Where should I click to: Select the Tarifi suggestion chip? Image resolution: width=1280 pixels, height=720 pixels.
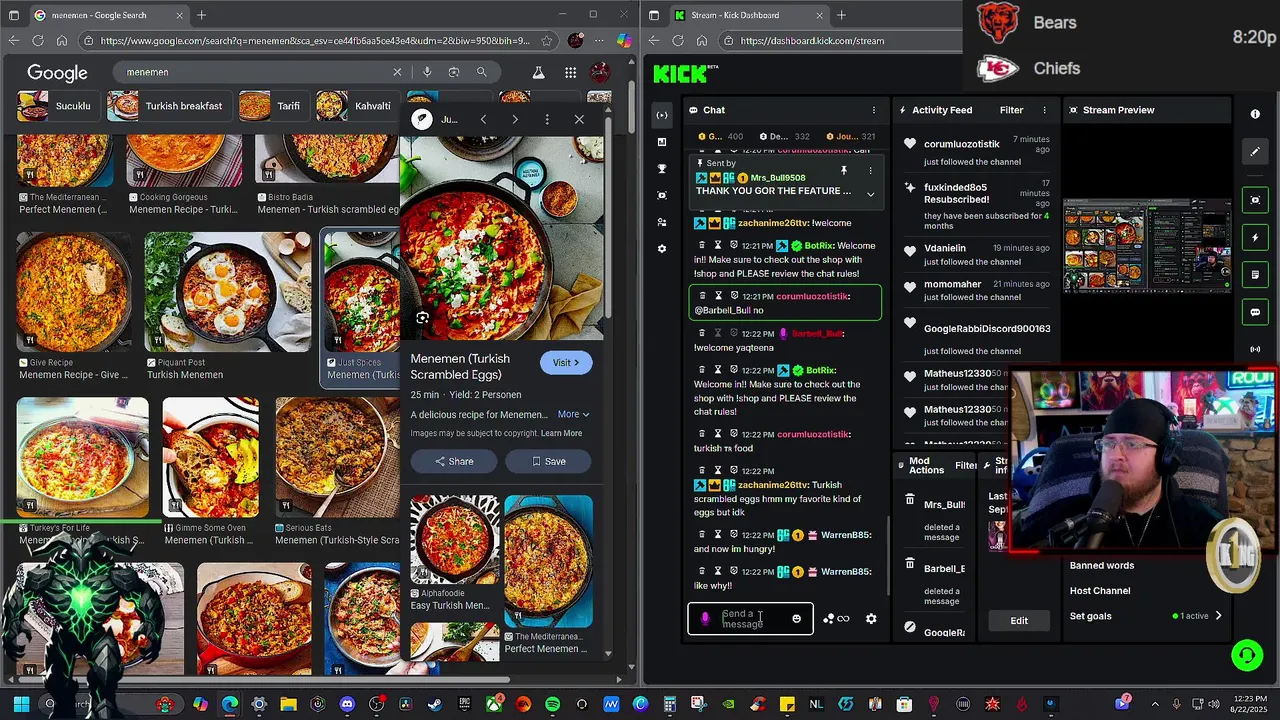tap(273, 105)
